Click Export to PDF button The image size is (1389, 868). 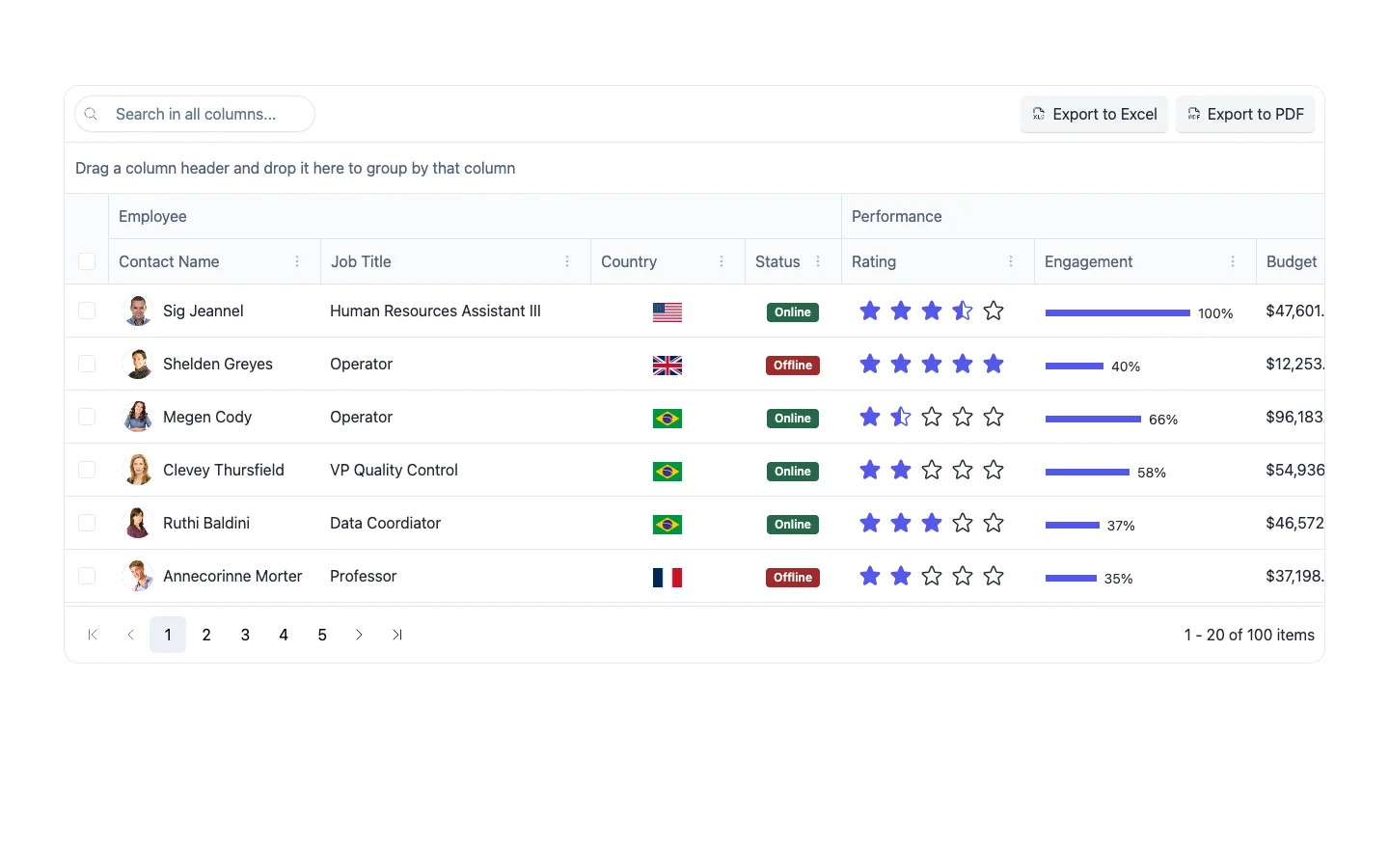1245,114
